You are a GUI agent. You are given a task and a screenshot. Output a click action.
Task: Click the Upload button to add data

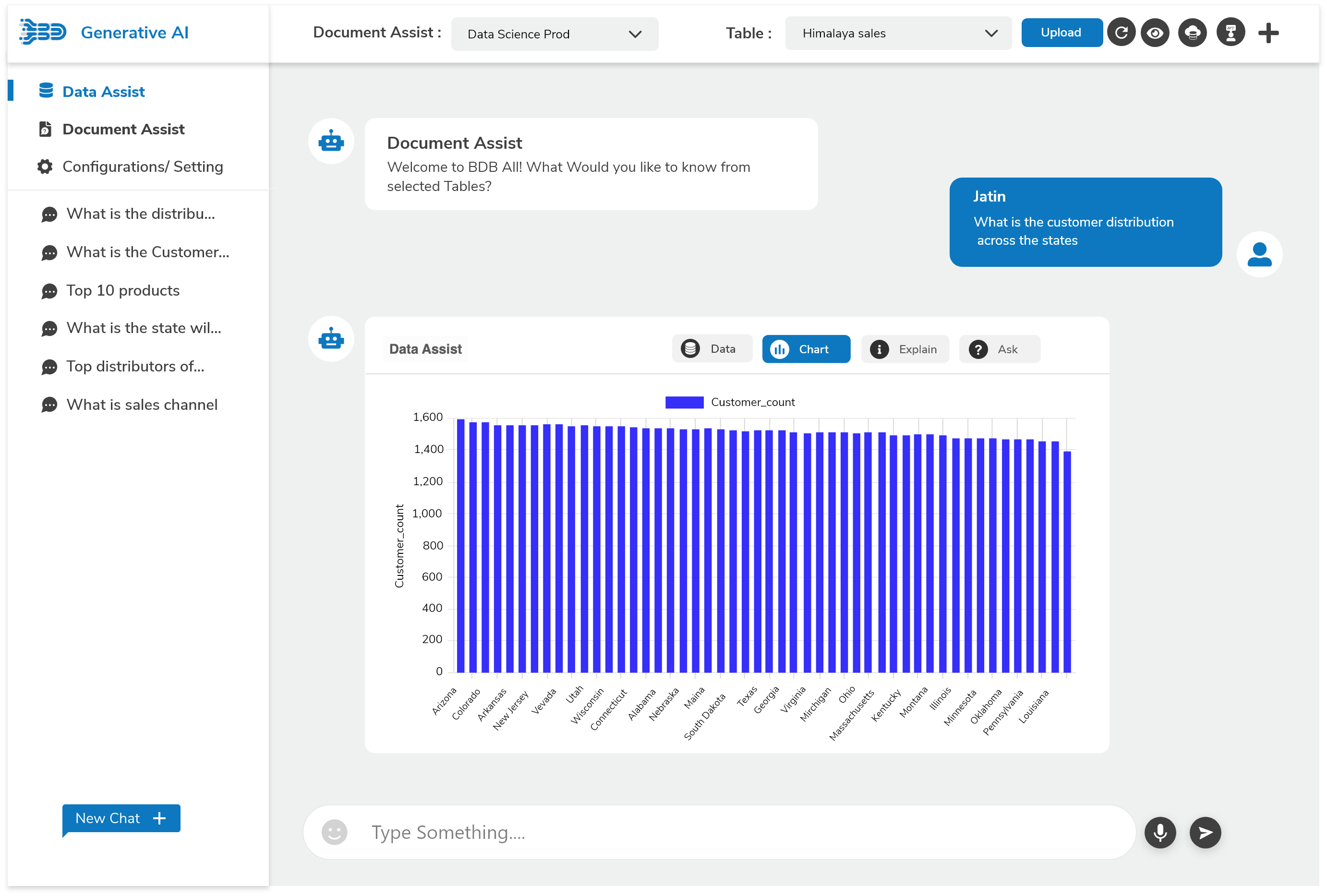pos(1060,33)
